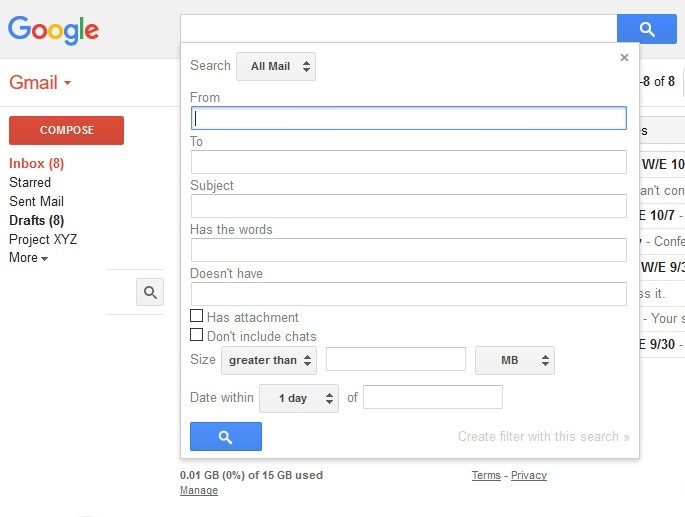Open the Terms link
The height and width of the screenshot is (517, 685).
click(x=486, y=475)
